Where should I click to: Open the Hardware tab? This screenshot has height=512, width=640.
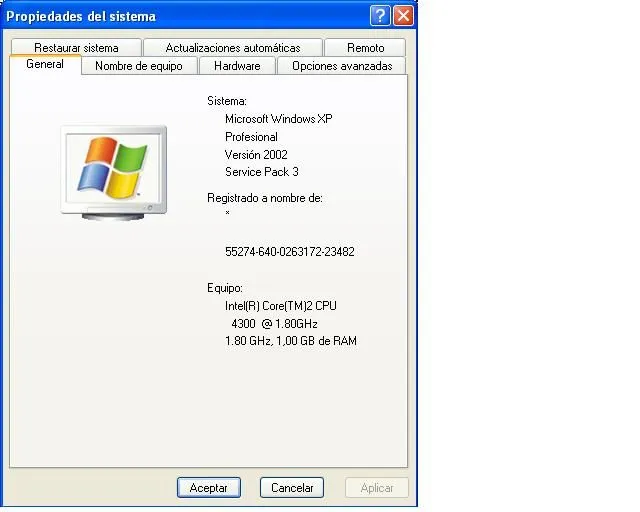click(x=237, y=66)
